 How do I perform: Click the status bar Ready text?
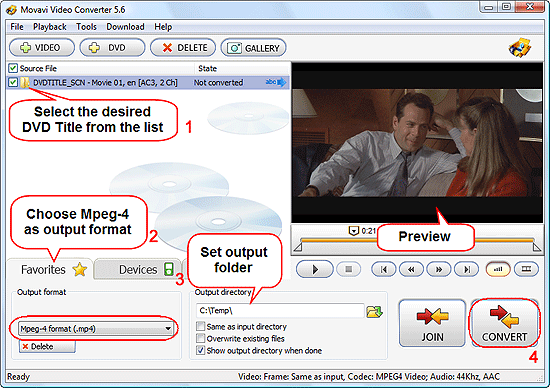coord(18,377)
